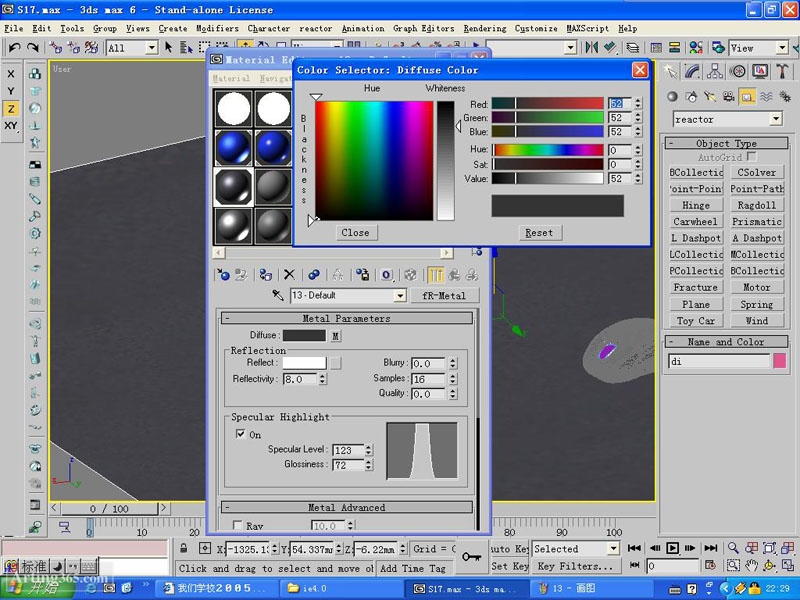Image resolution: width=800 pixels, height=600 pixels.
Task: Open the Render Scene icon on main toolbar
Action: coord(719,48)
